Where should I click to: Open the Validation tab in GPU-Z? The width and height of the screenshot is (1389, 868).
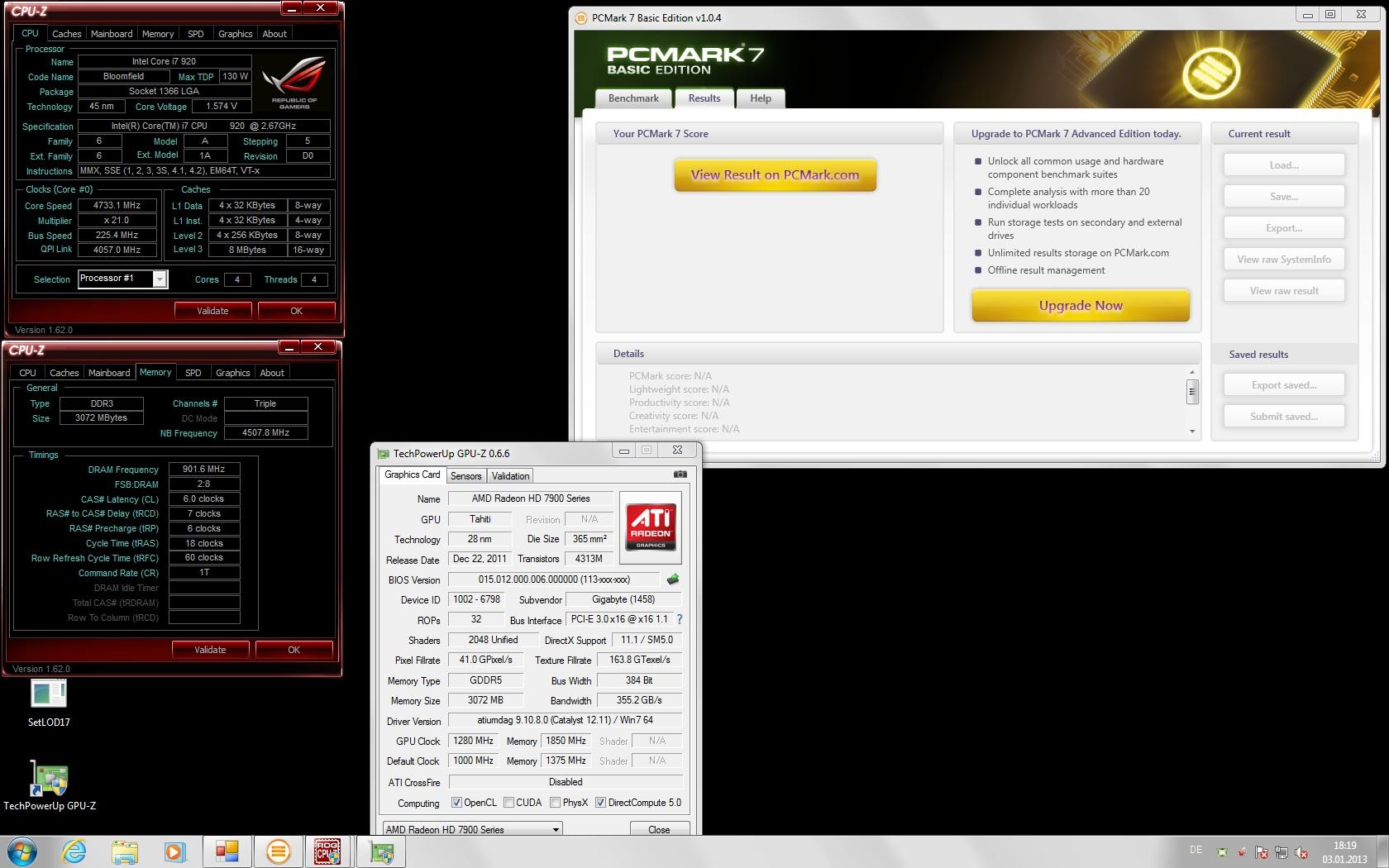(x=510, y=476)
